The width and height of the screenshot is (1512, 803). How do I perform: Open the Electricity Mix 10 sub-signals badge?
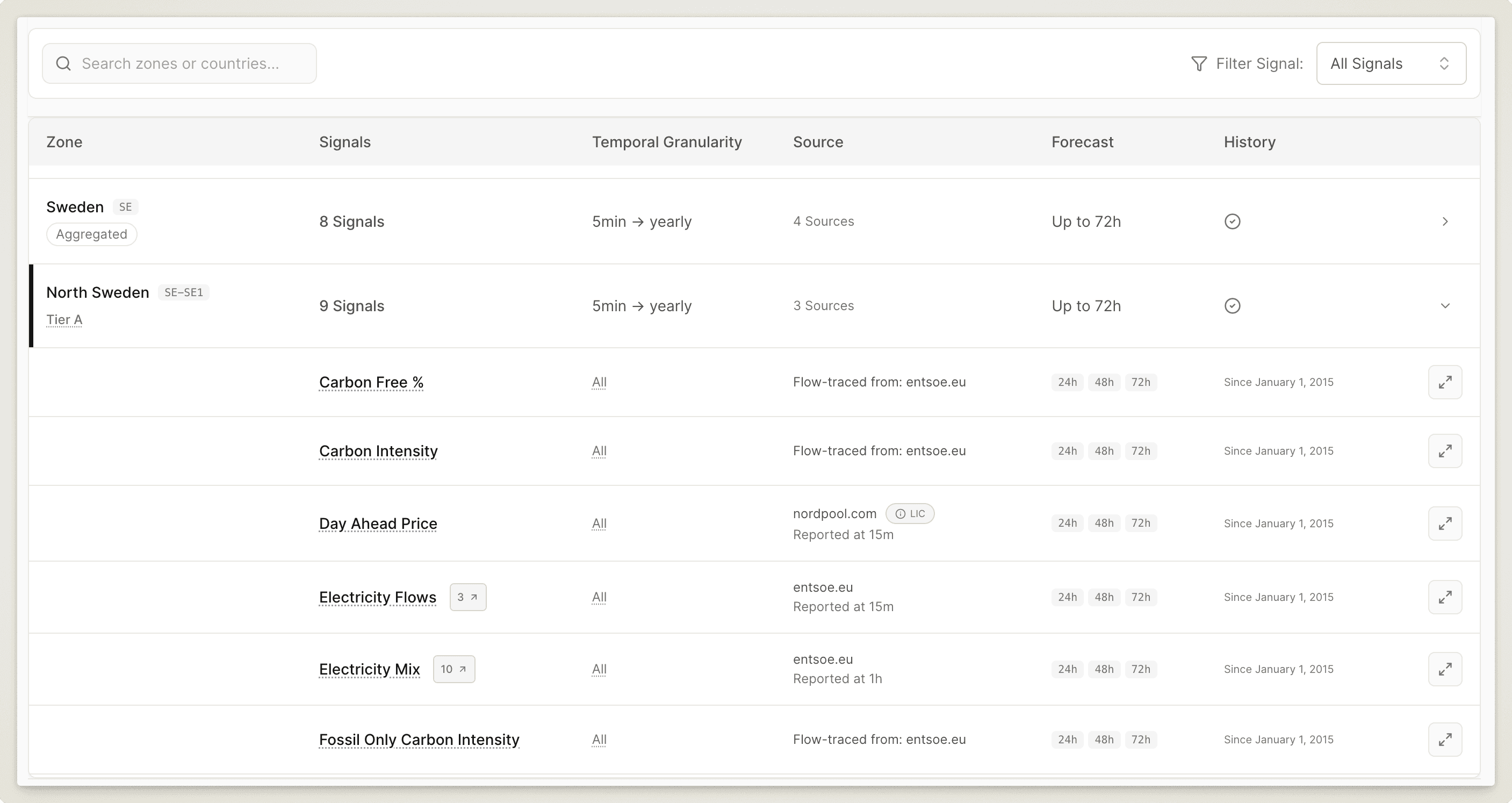(453, 669)
